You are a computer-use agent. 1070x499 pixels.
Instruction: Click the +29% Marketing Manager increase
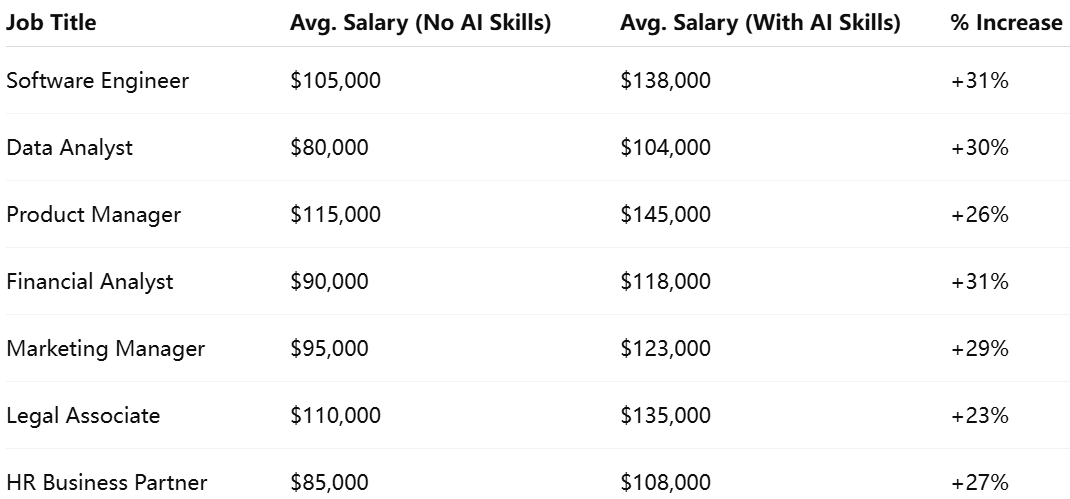pyautogui.click(x=979, y=348)
